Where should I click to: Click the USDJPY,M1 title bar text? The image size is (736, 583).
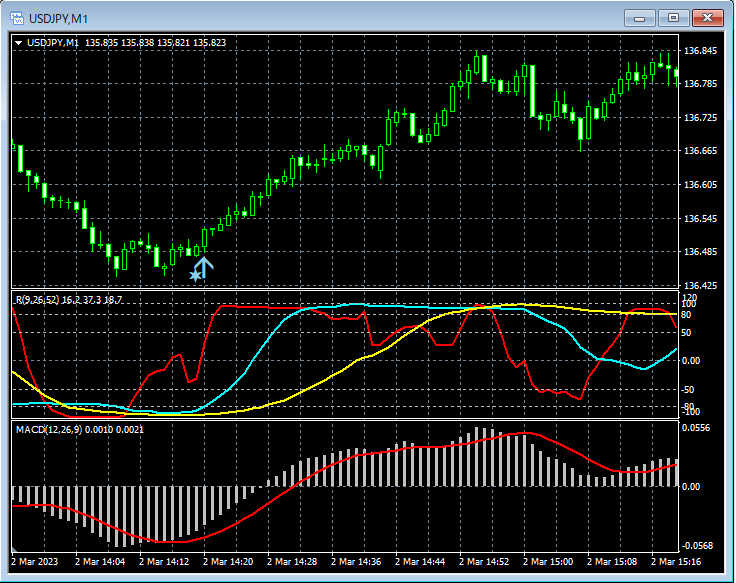57,18
